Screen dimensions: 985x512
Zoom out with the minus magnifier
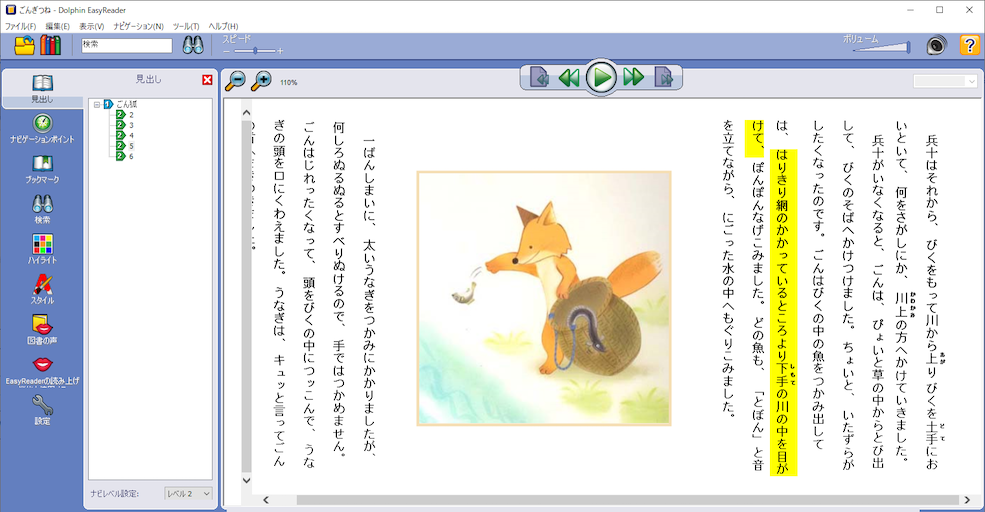pos(235,80)
